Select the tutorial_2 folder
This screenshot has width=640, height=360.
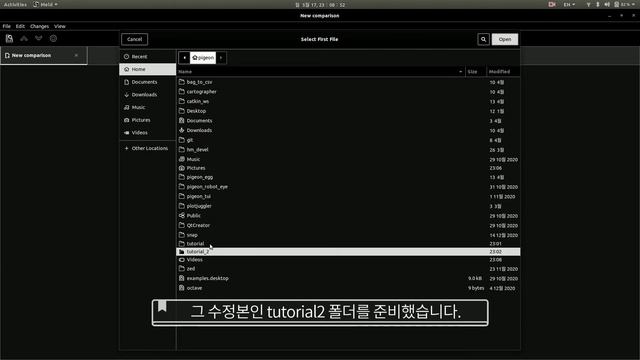click(x=349, y=252)
